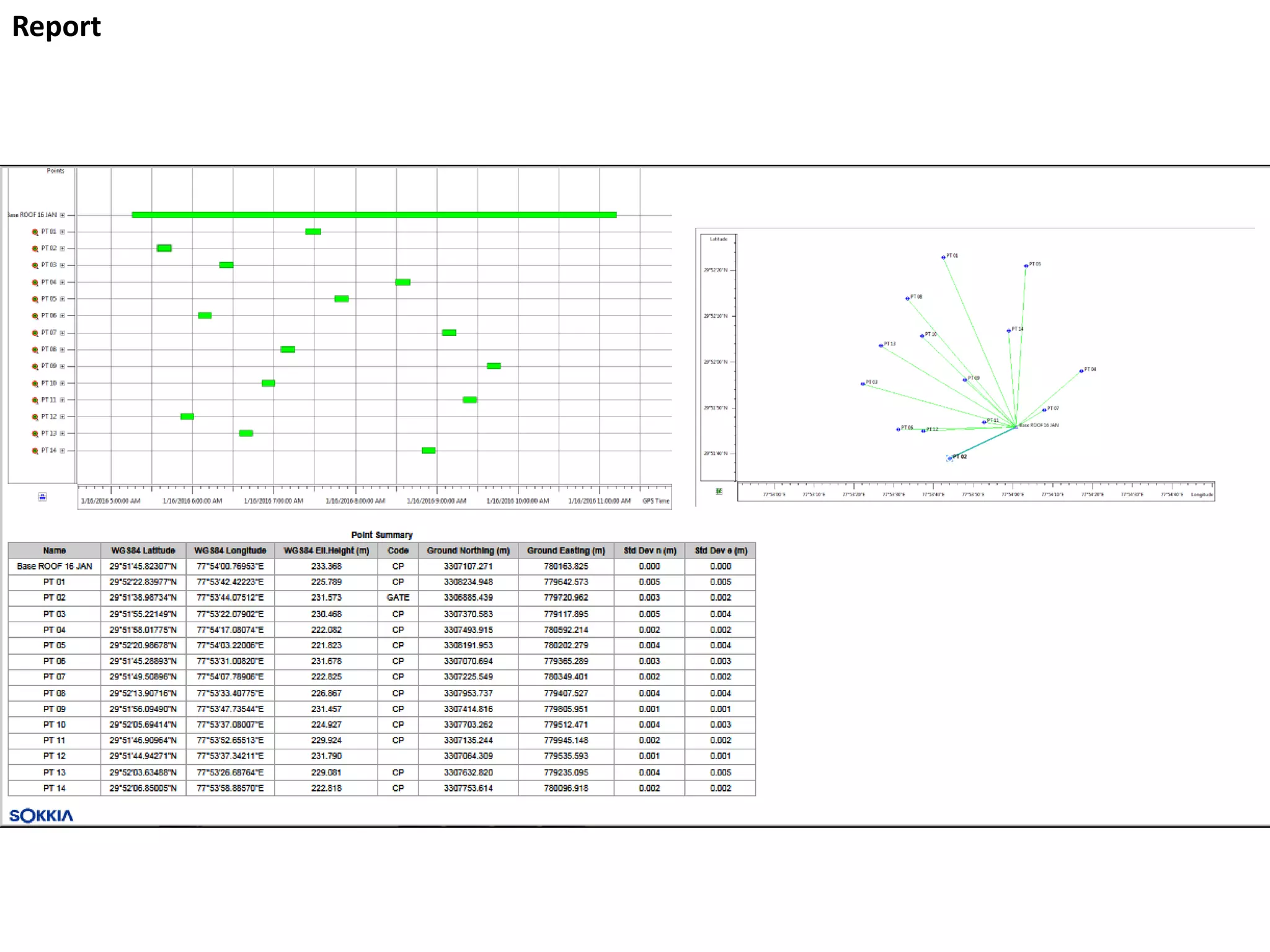Image resolution: width=1270 pixels, height=952 pixels.
Task: Click the PT 14 occupation bar
Action: point(429,451)
